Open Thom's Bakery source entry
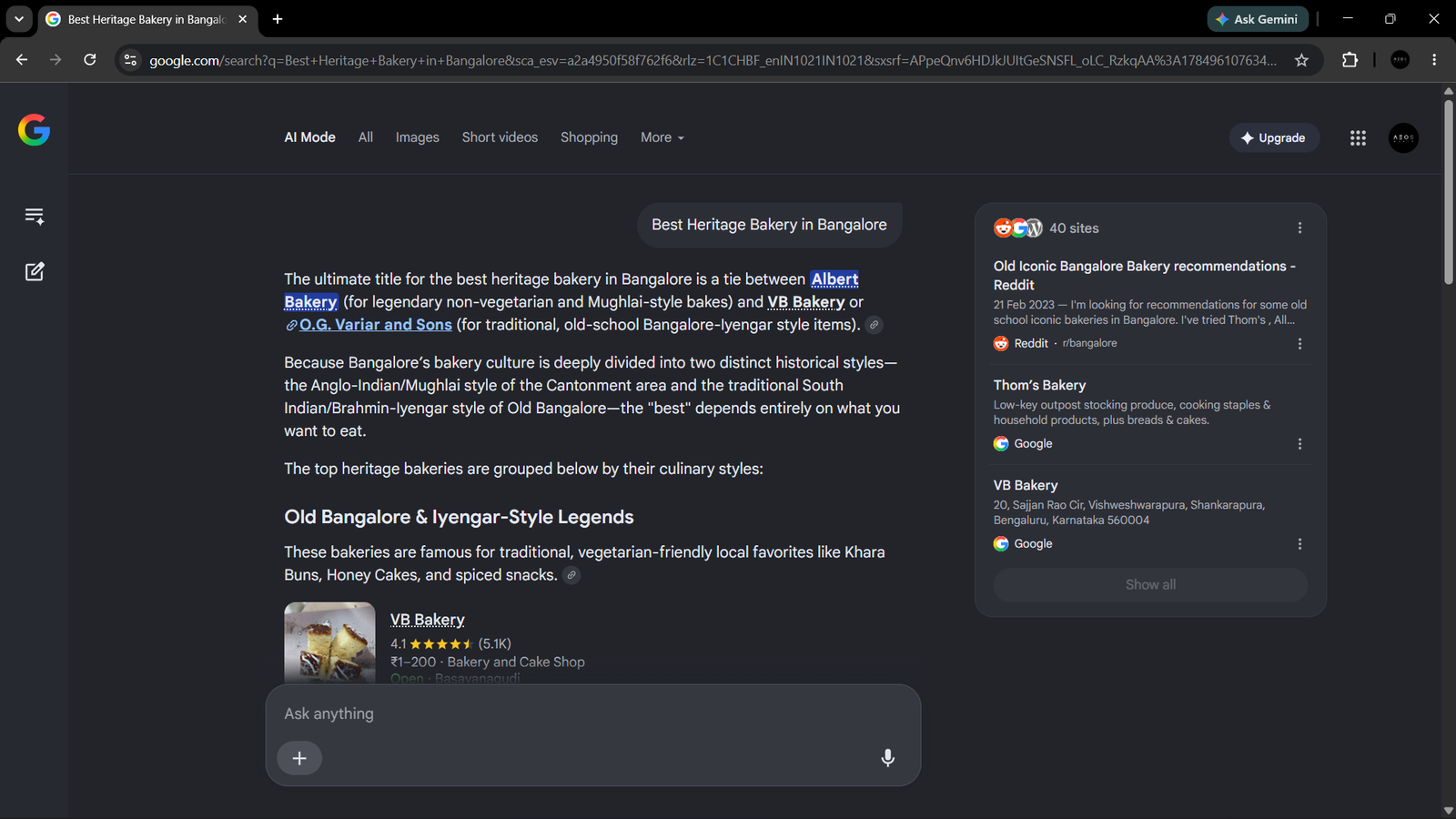The height and width of the screenshot is (819, 1456). (x=1039, y=385)
